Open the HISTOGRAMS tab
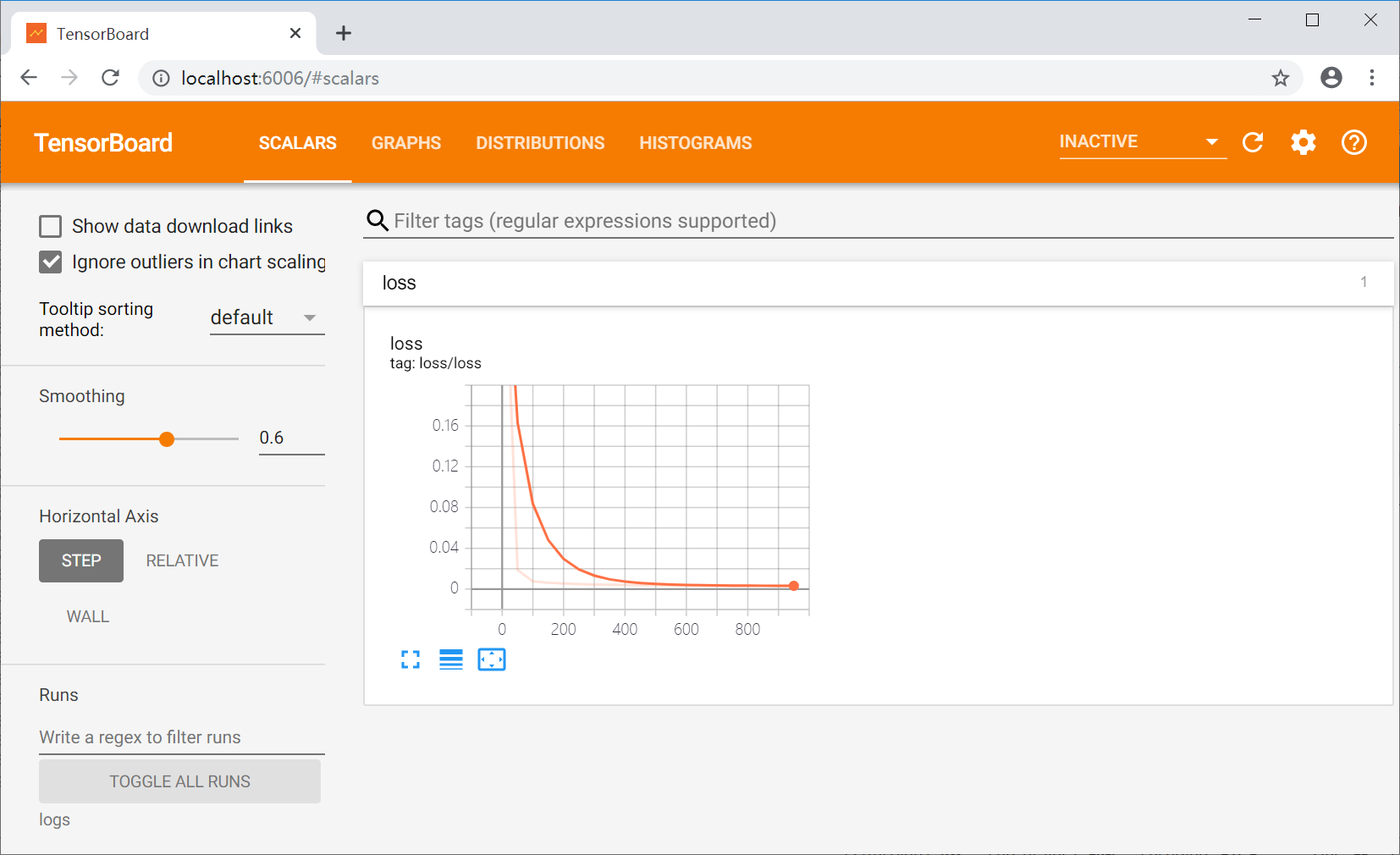This screenshot has height=855, width=1400. (696, 143)
